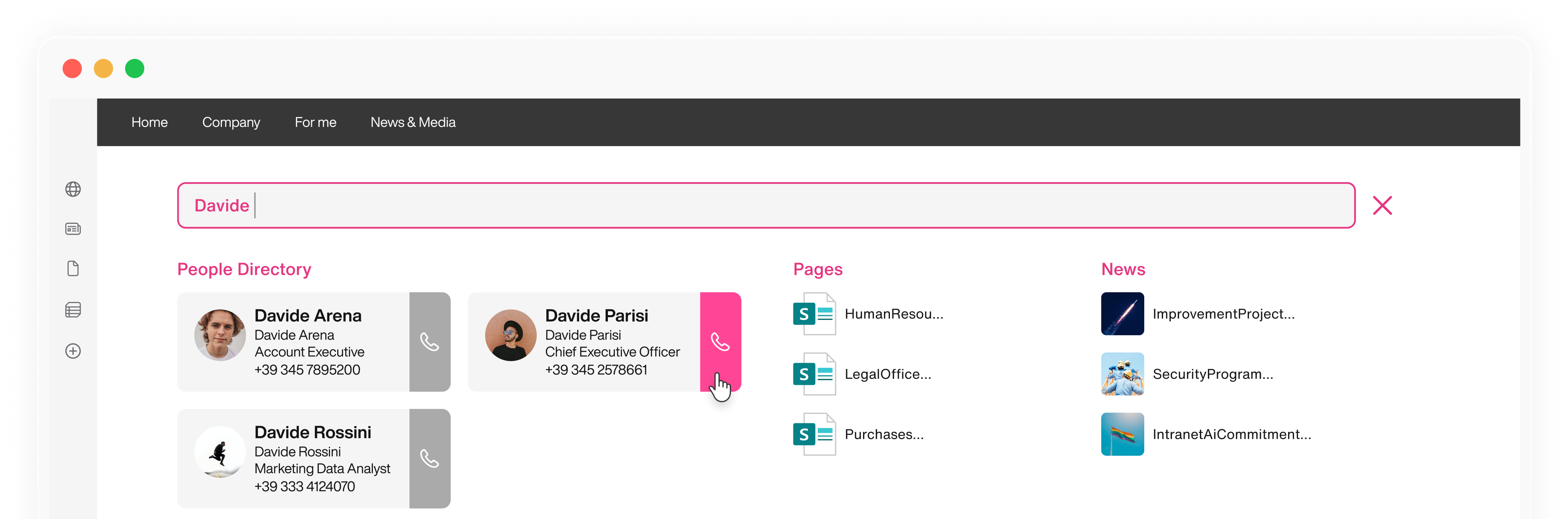Image resolution: width=1568 pixels, height=519 pixels.
Task: Open ImprovementProject... news article
Action: (x=1224, y=314)
